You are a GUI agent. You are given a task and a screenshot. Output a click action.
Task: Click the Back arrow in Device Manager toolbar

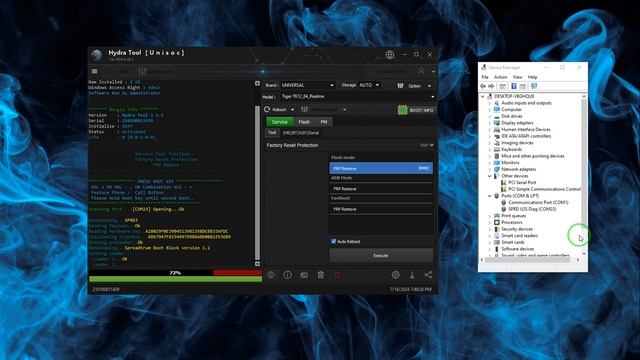(x=483, y=86)
